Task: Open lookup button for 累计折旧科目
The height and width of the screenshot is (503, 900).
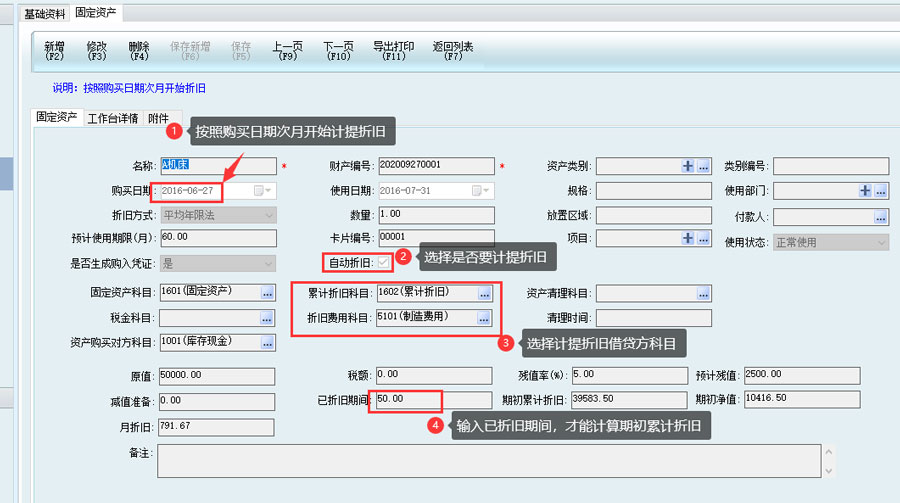Action: [x=485, y=293]
